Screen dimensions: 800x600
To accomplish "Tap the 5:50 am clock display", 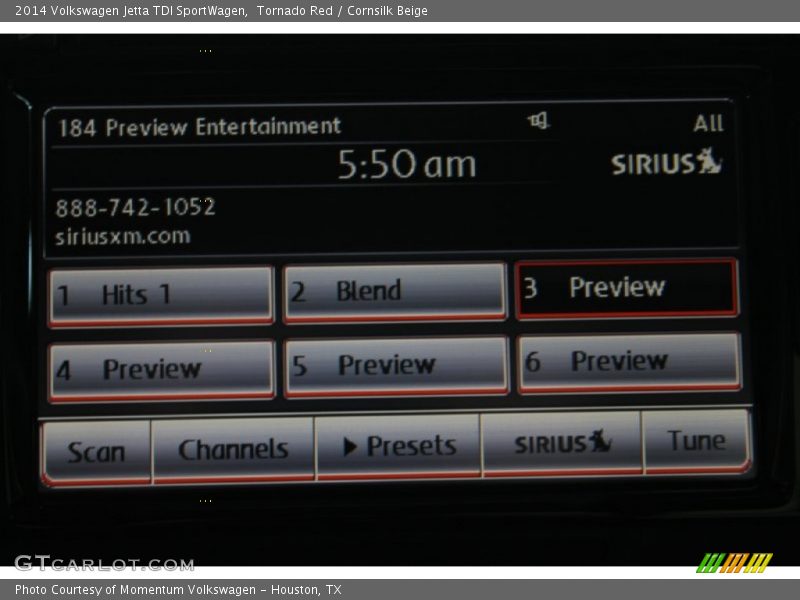I will (x=407, y=164).
